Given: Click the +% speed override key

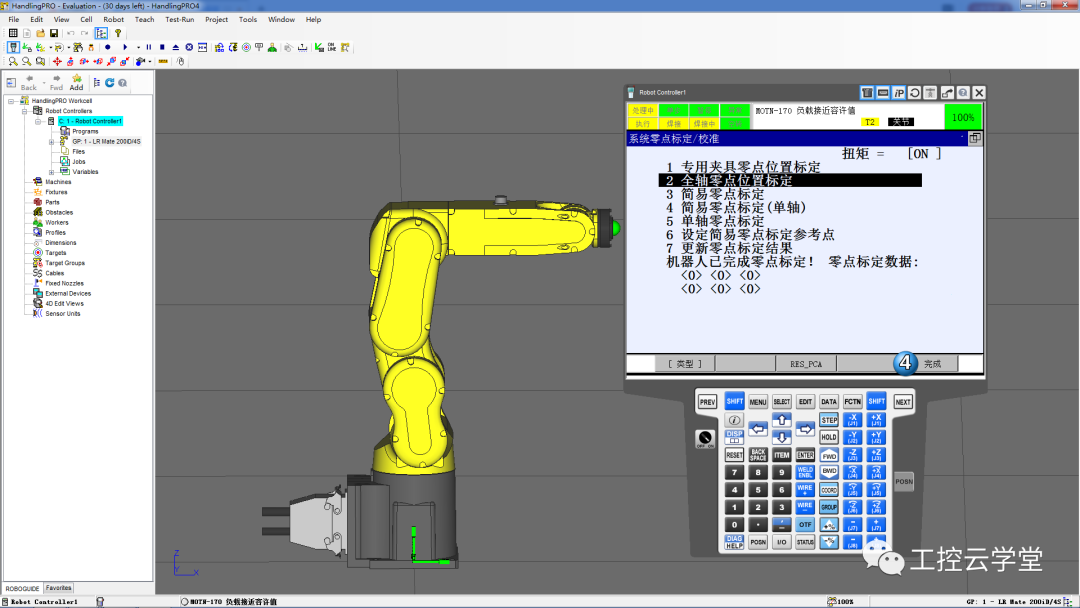Looking at the screenshot, I should tap(829, 525).
